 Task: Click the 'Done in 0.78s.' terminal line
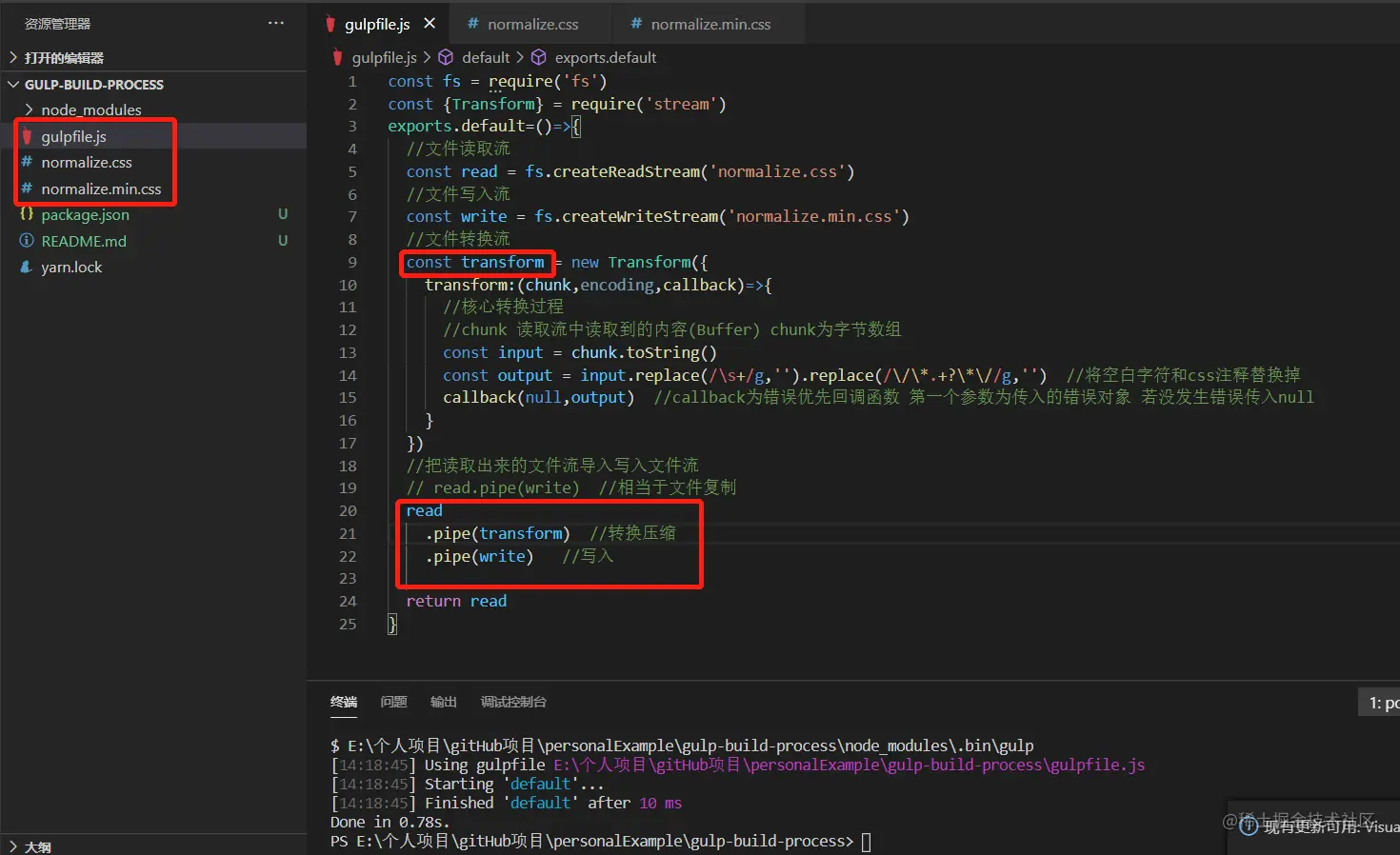pos(389,822)
